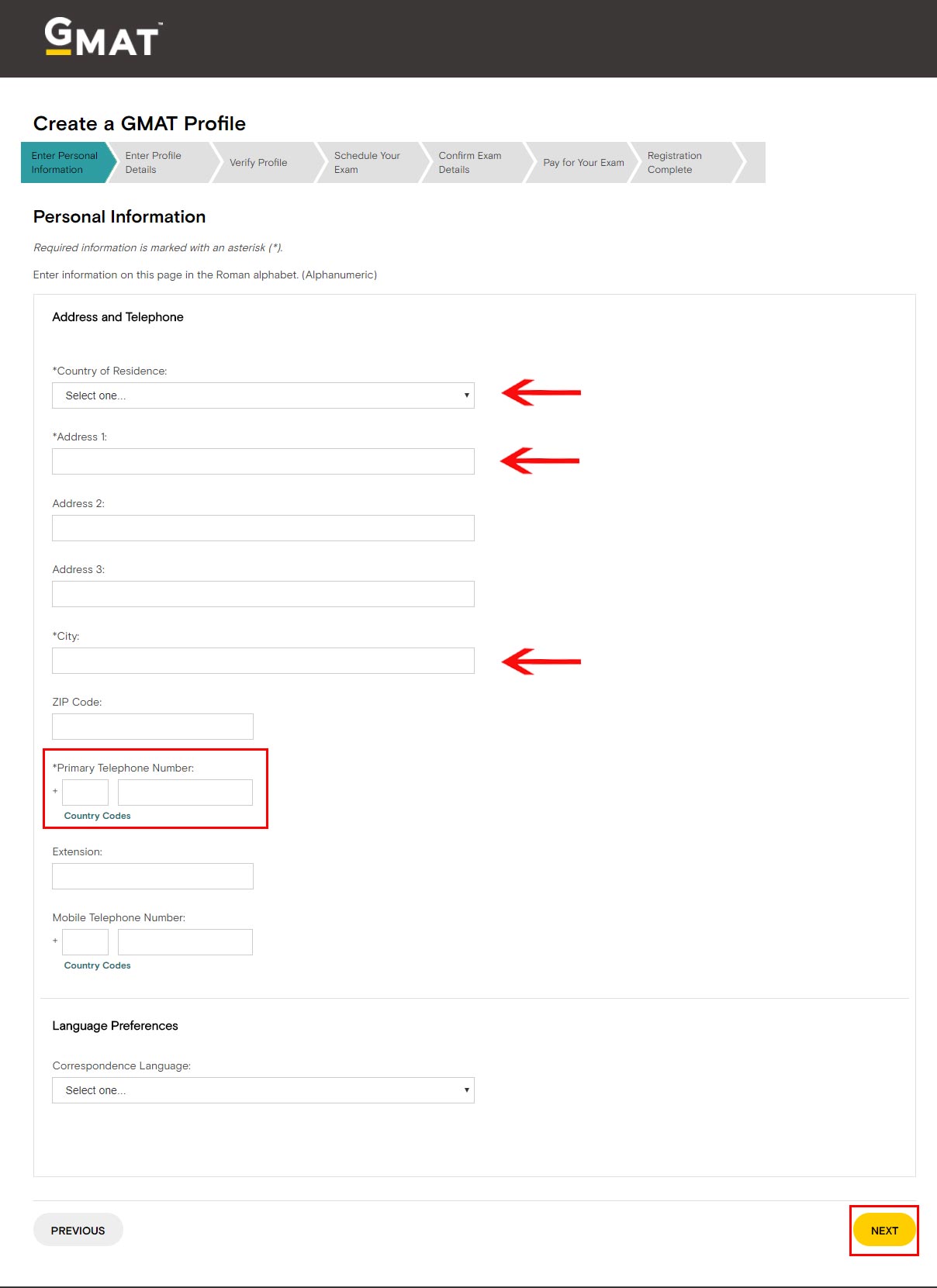Click into the City input field
Screen dimensions: 937x1288
[x=263, y=661]
